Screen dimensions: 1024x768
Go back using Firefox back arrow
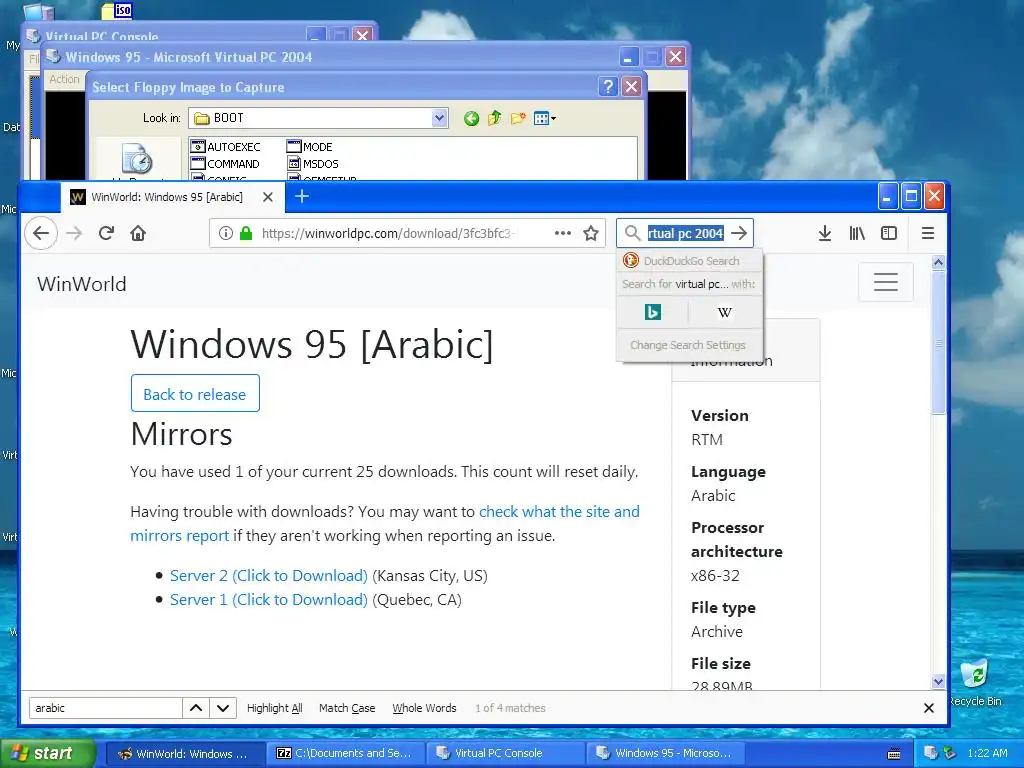(x=41, y=233)
